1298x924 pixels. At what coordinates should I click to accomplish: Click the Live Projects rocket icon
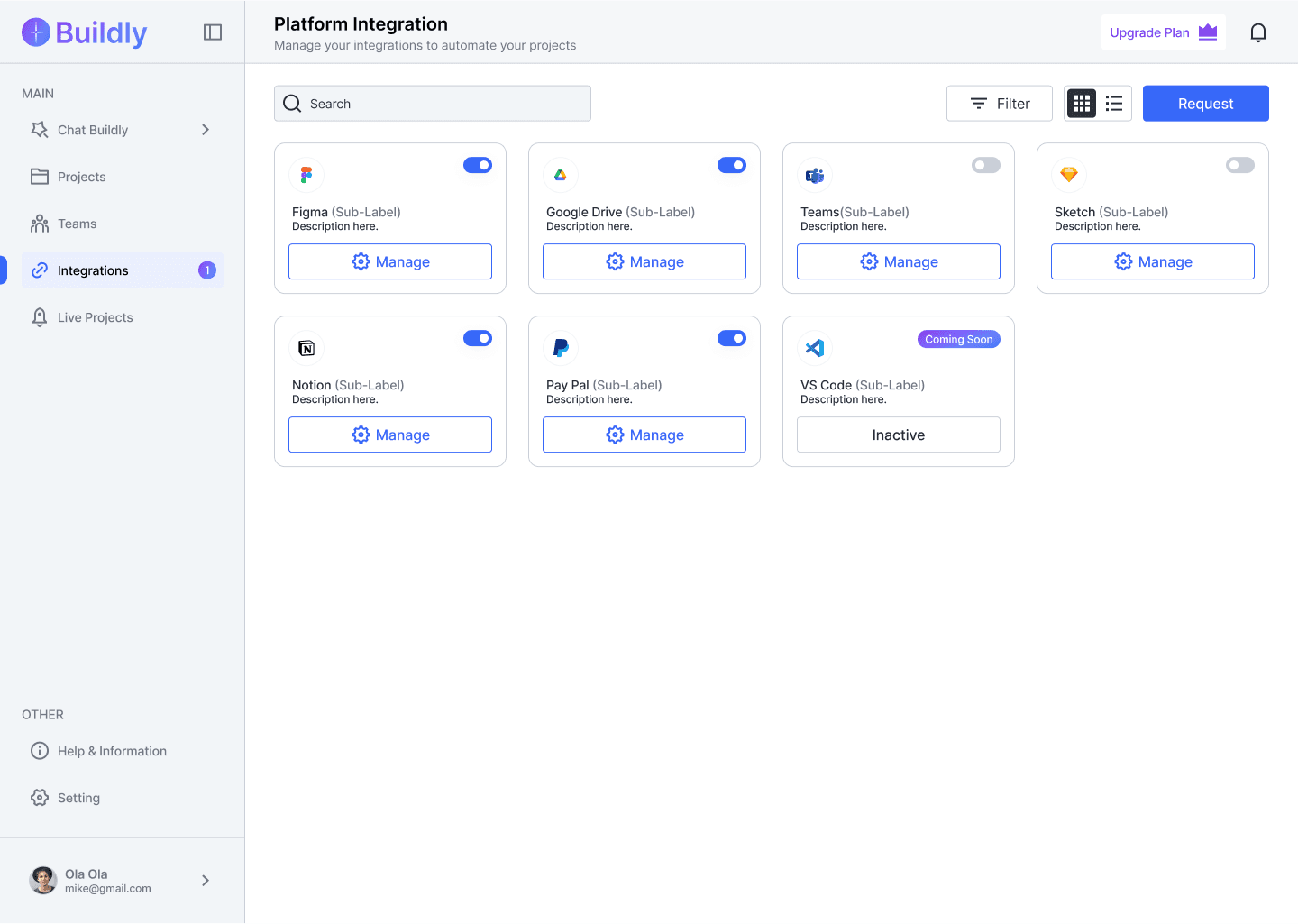click(40, 317)
